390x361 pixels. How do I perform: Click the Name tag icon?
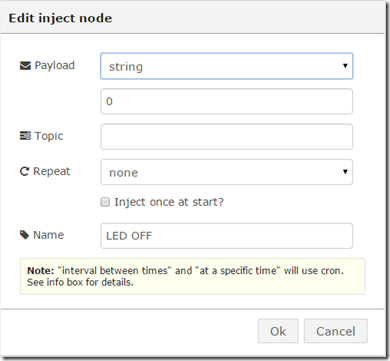(x=24, y=235)
